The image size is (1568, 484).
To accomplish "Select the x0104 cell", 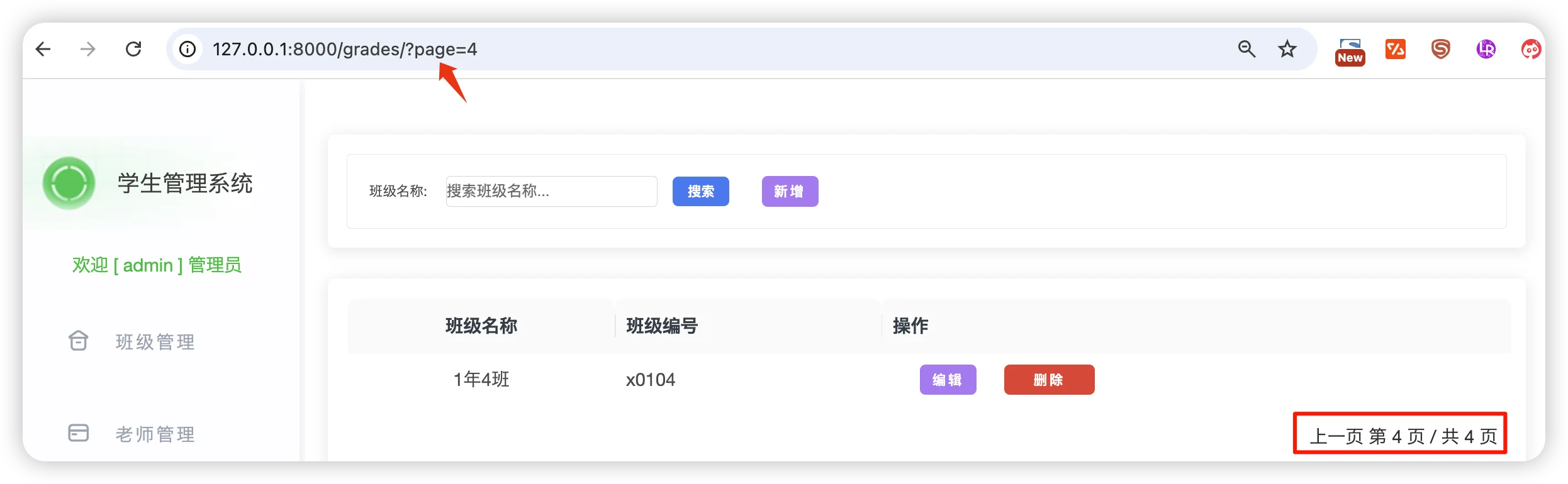I will [651, 380].
